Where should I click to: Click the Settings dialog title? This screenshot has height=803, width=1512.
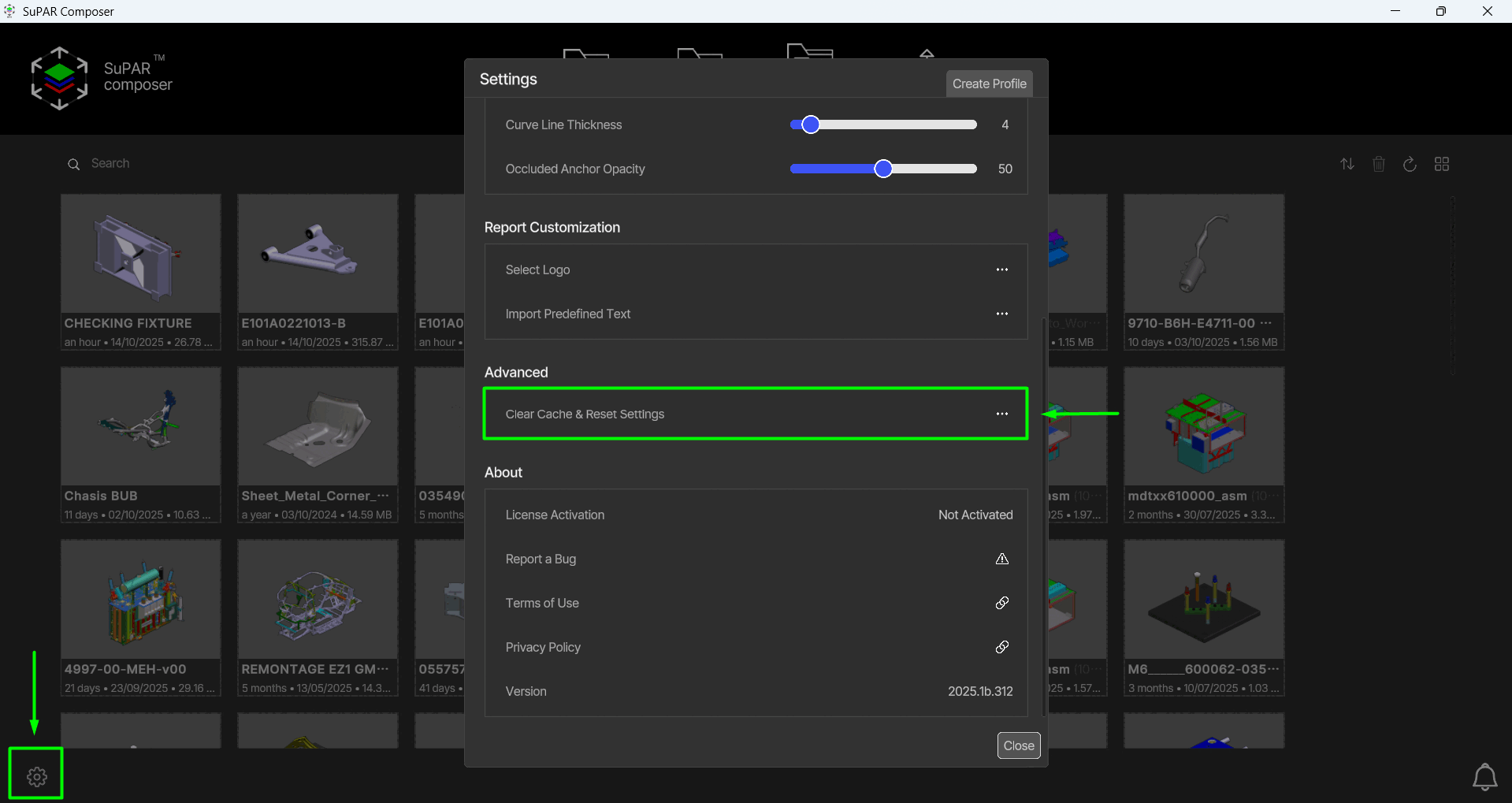click(508, 79)
